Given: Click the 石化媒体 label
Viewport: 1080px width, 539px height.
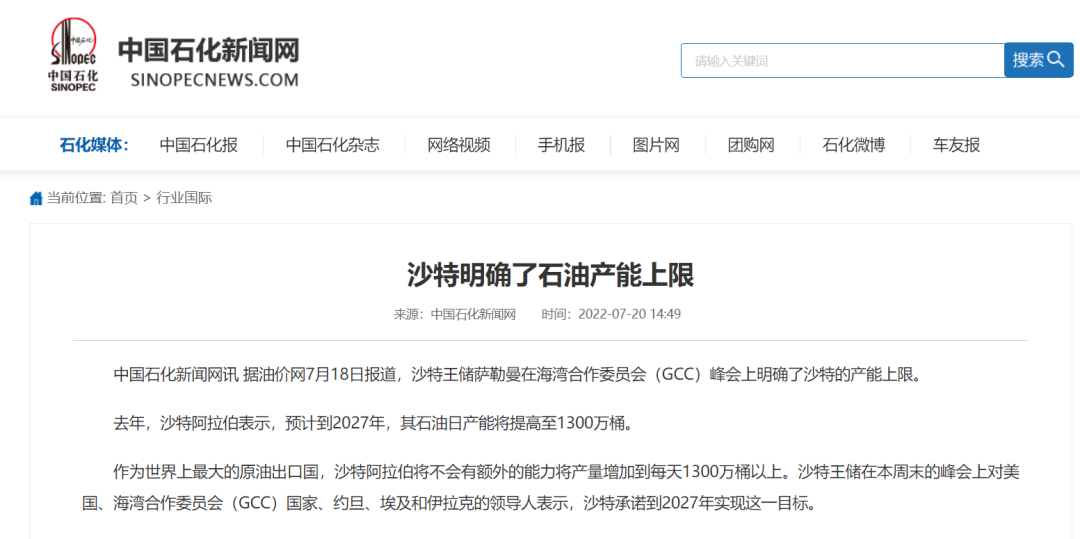Looking at the screenshot, I should (x=94, y=145).
